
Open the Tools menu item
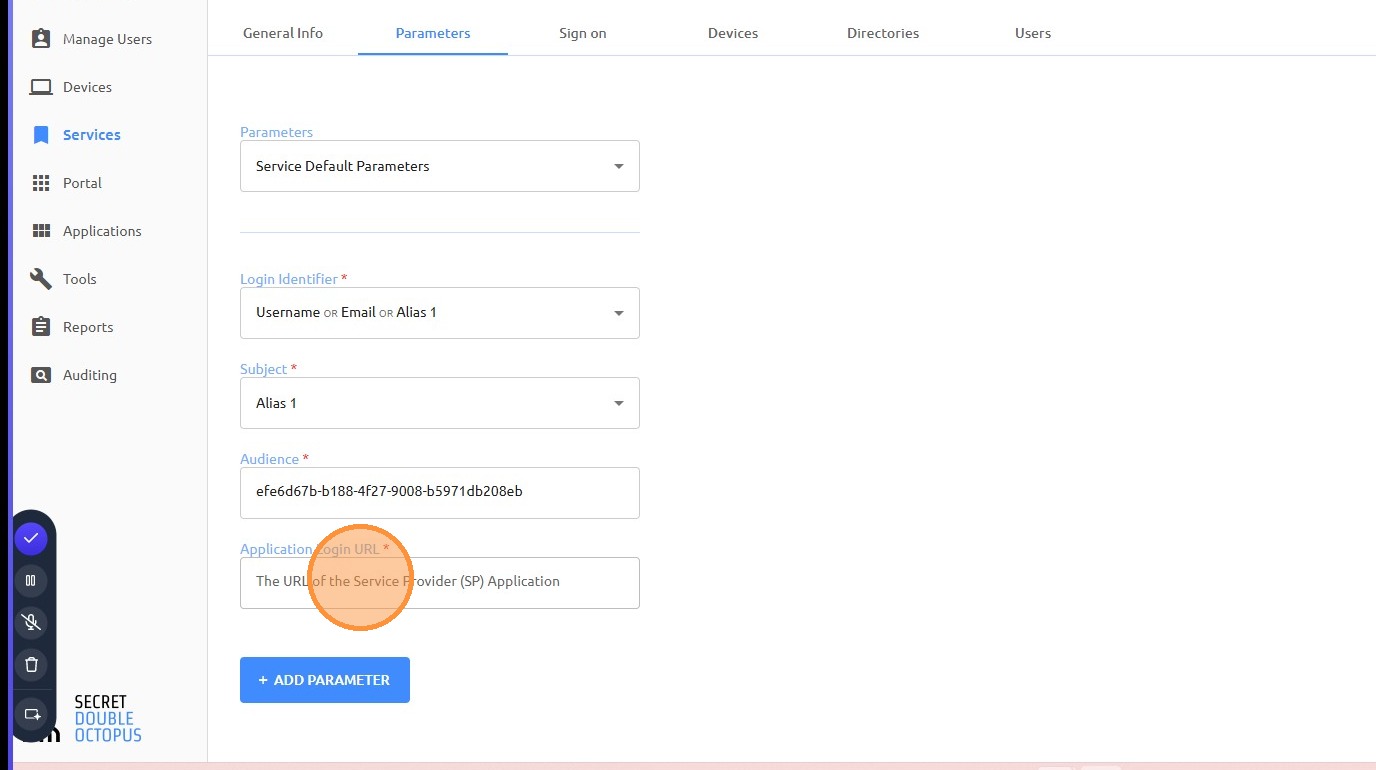click(80, 279)
